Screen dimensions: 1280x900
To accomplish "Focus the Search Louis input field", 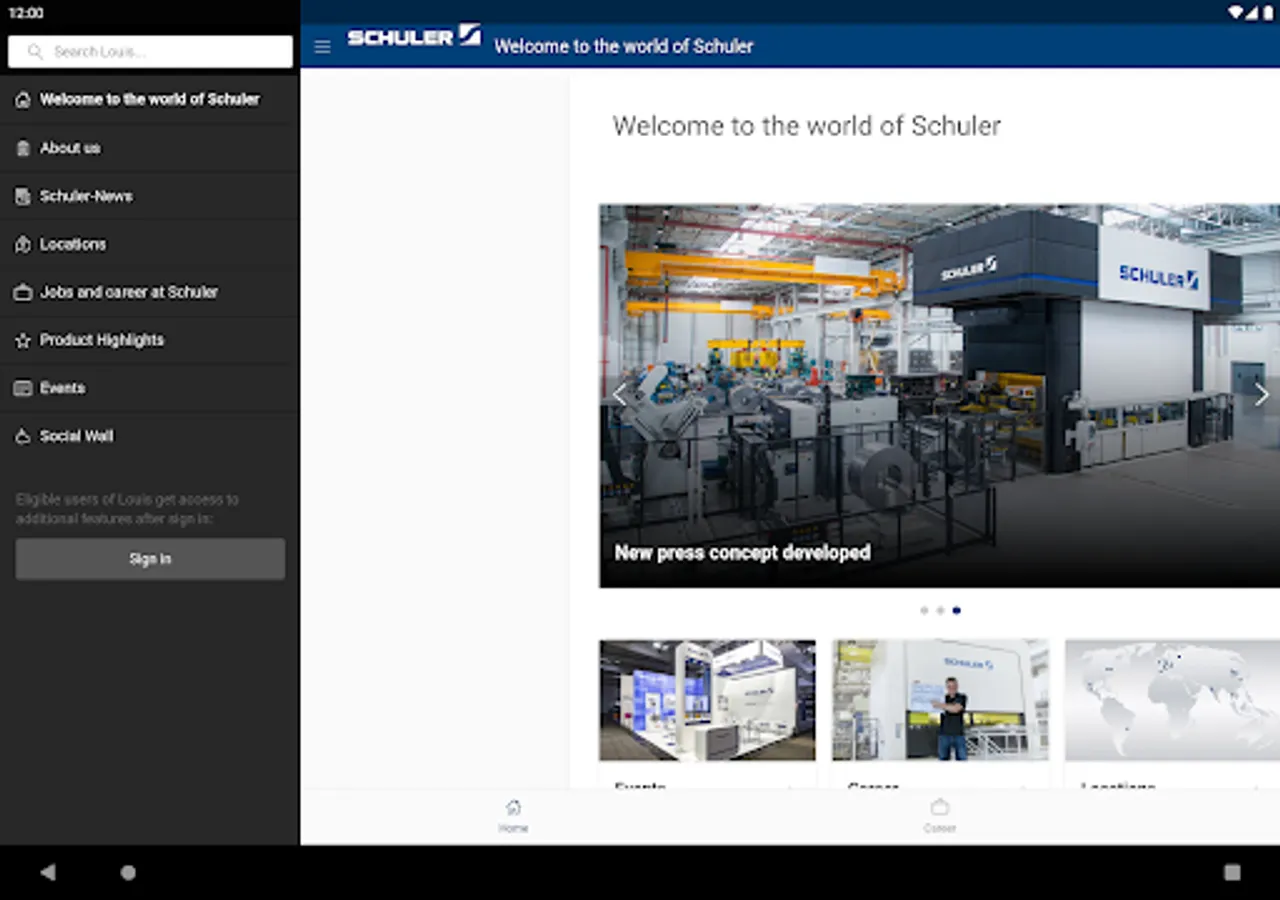I will coord(150,52).
